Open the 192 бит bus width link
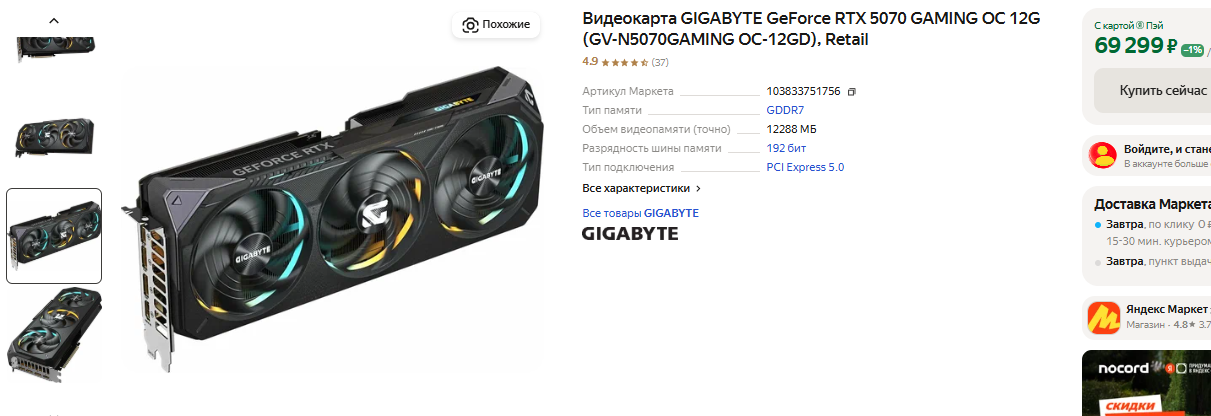 (786, 148)
